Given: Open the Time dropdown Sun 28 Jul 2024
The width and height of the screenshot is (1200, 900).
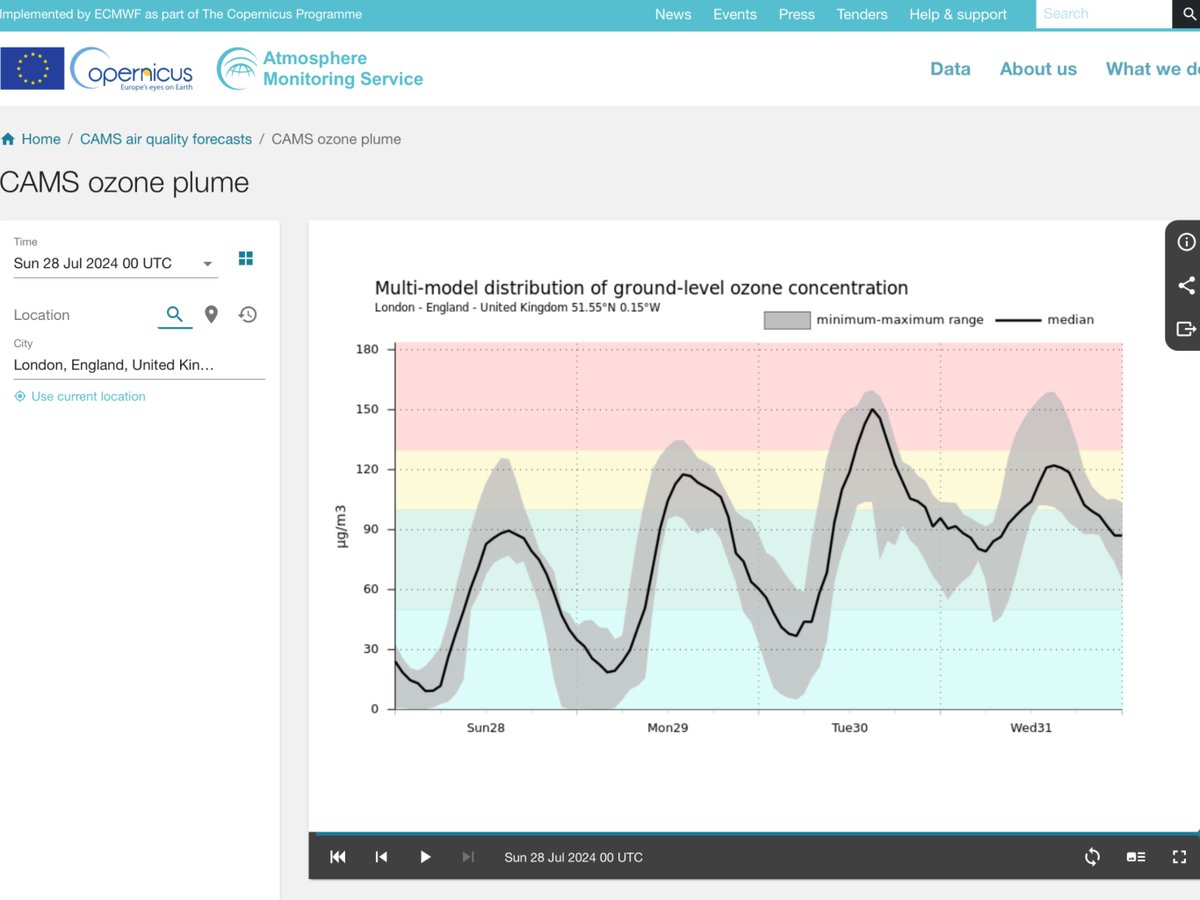Looking at the screenshot, I should point(115,263).
